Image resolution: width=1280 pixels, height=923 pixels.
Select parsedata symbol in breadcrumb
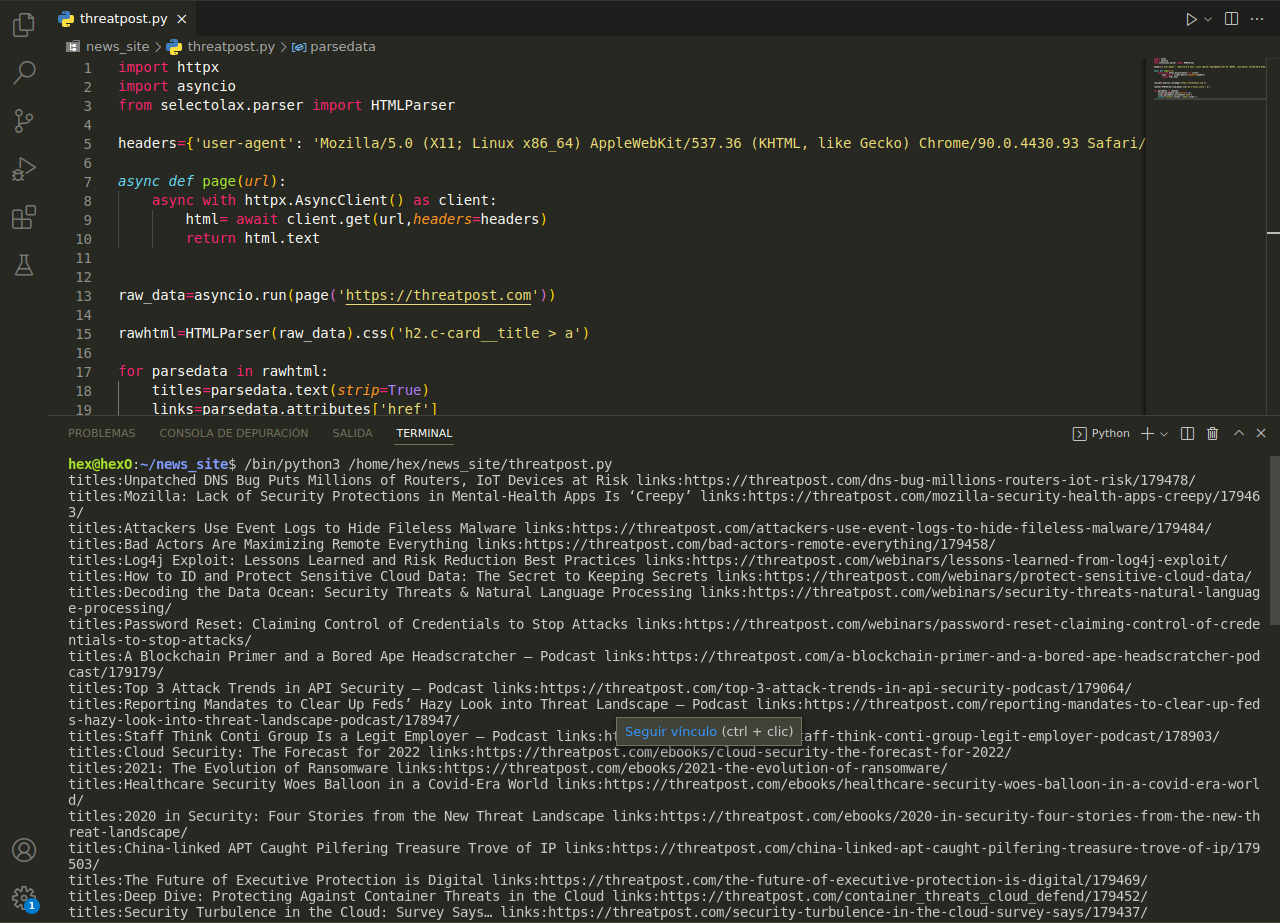click(x=343, y=47)
